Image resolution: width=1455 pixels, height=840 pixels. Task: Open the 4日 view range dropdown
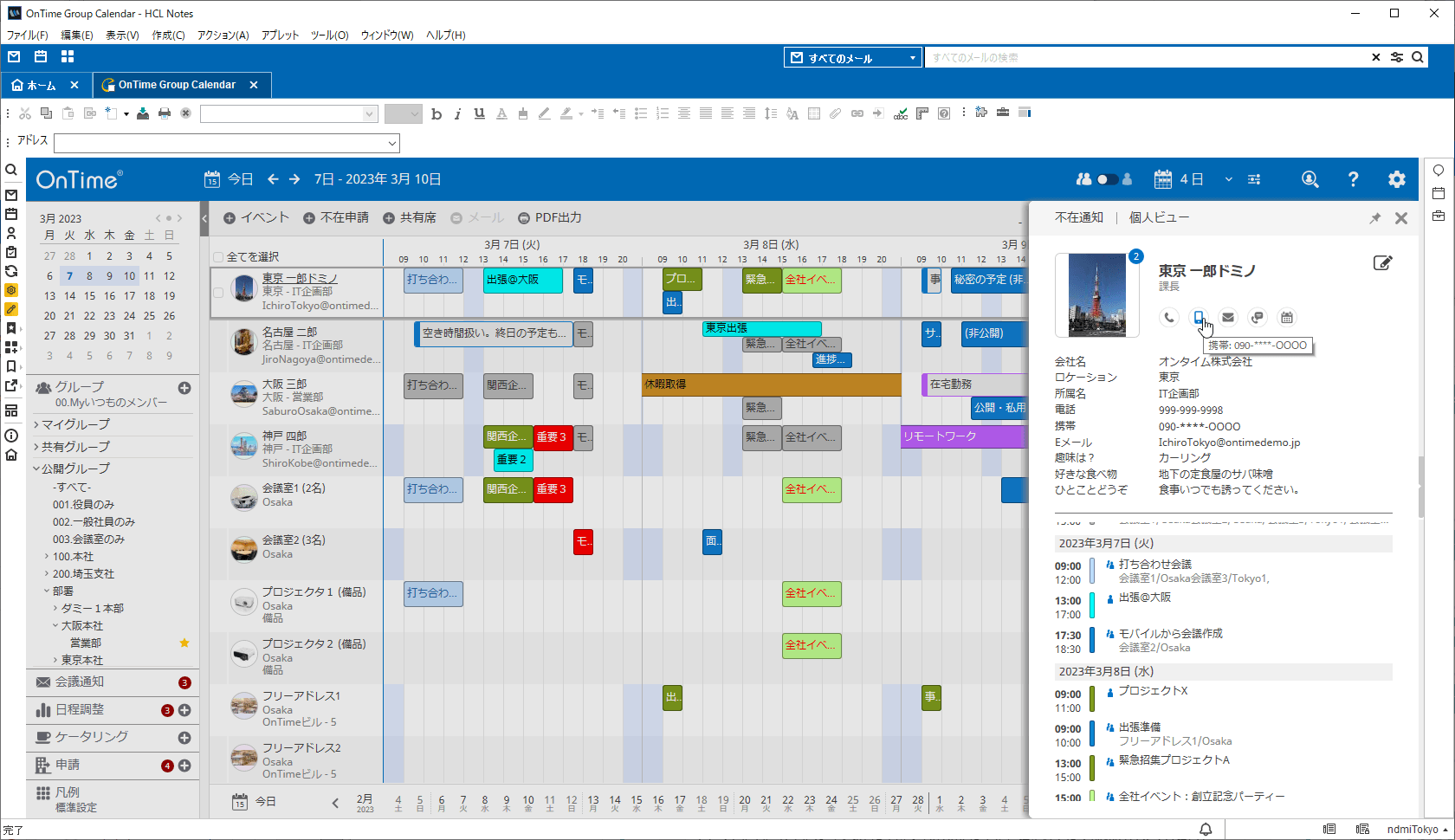pyautogui.click(x=1227, y=179)
